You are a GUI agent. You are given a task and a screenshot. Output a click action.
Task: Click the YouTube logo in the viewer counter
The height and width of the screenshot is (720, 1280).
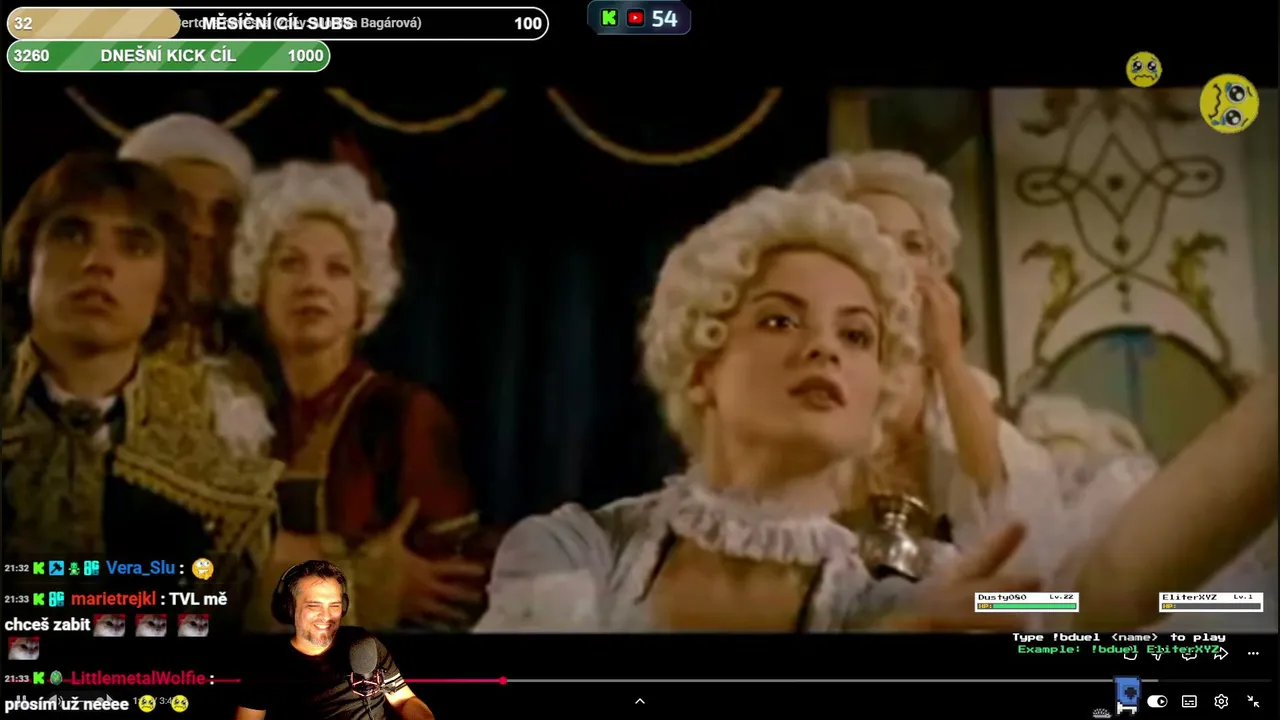(635, 18)
